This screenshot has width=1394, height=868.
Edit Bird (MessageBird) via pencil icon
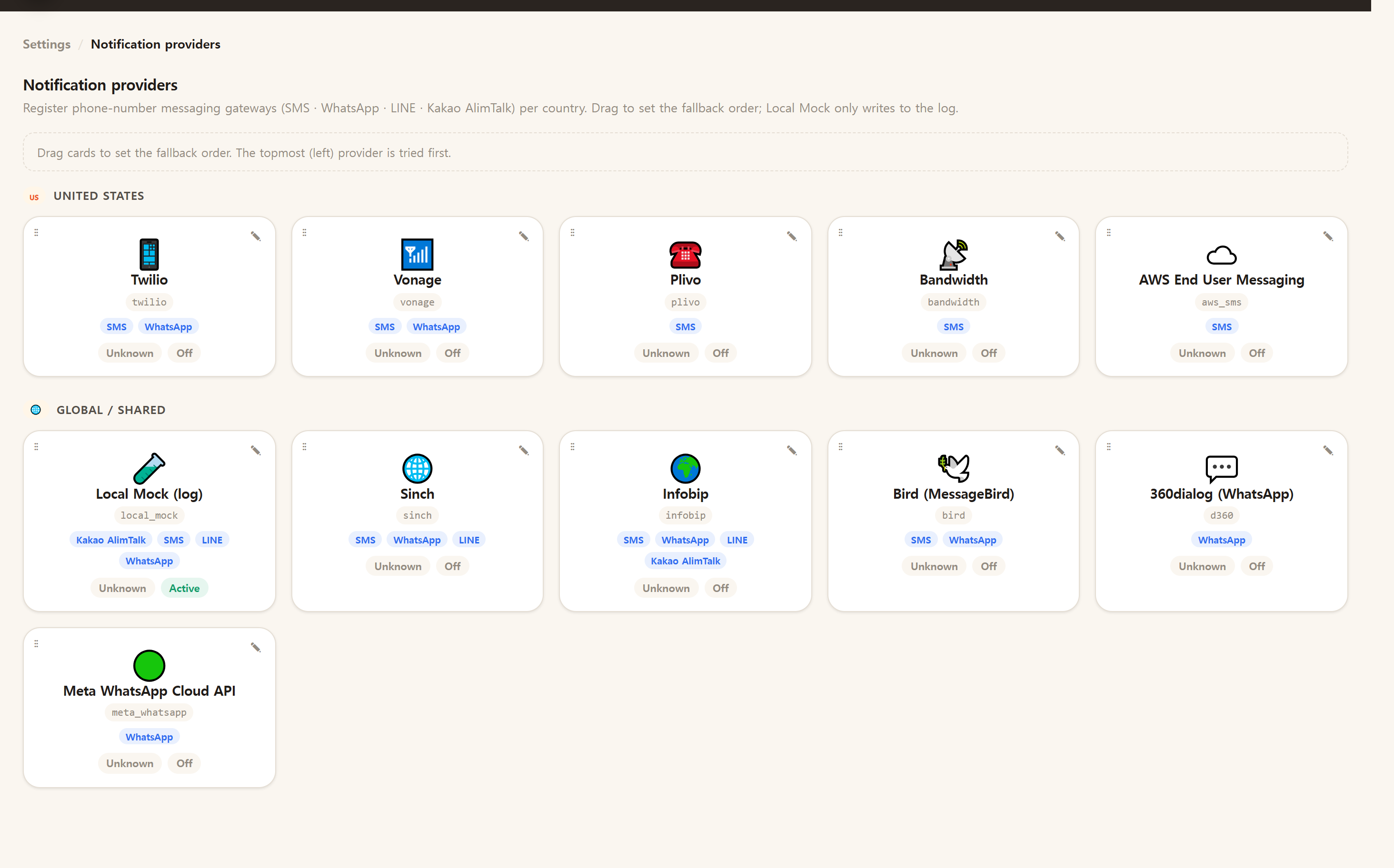1060,451
